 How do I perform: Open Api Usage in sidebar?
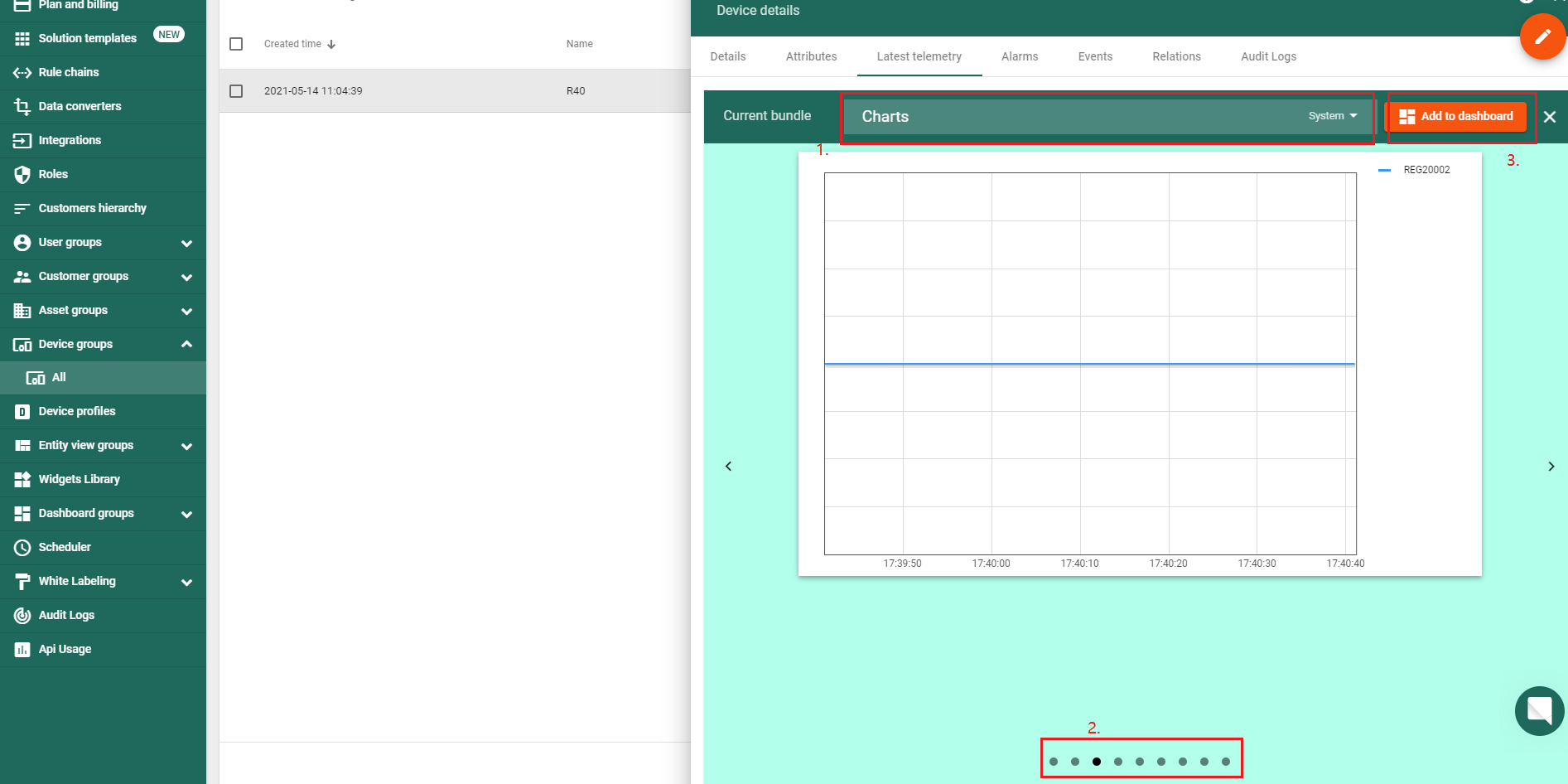(x=65, y=649)
